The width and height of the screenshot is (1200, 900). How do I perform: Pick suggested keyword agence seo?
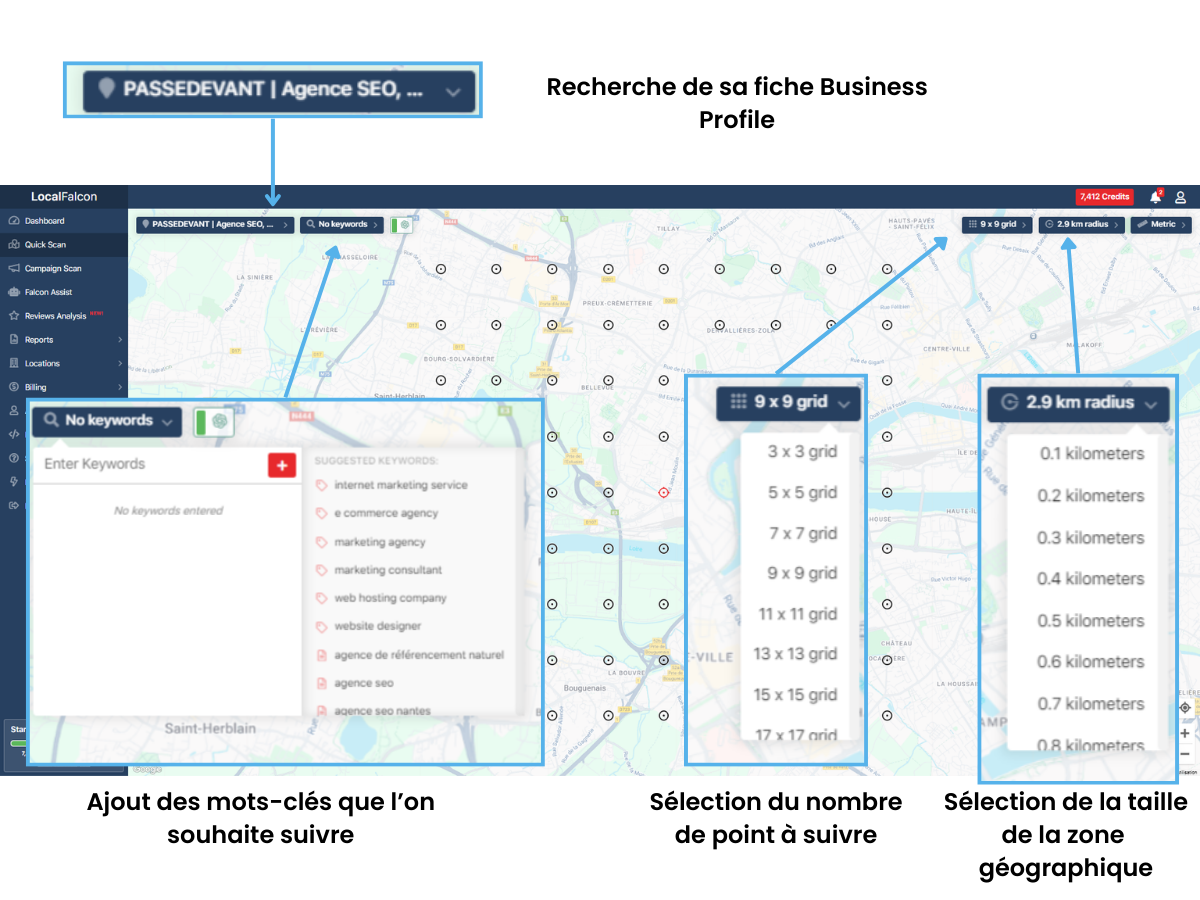click(363, 683)
